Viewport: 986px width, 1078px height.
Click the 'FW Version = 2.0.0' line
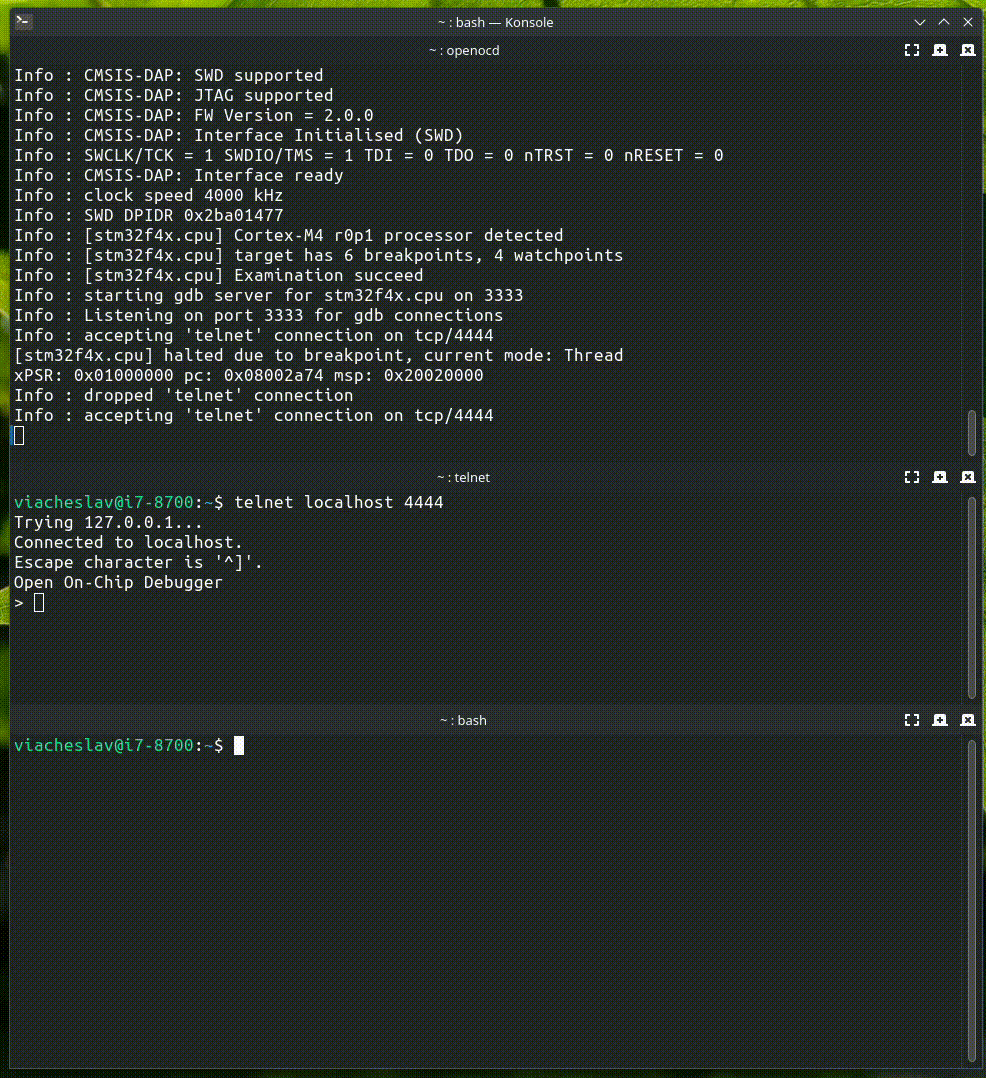pyautogui.click(x=194, y=116)
